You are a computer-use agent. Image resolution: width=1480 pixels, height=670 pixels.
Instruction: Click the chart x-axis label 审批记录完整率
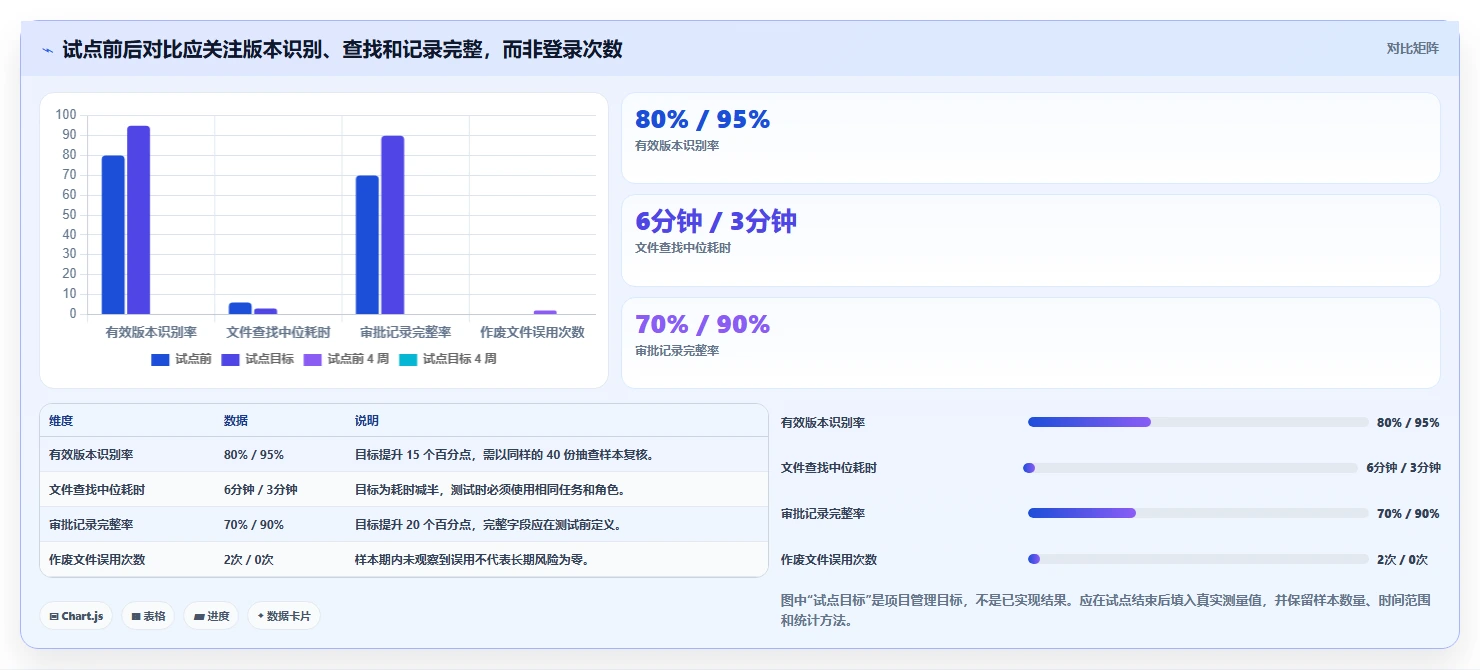pos(405,332)
